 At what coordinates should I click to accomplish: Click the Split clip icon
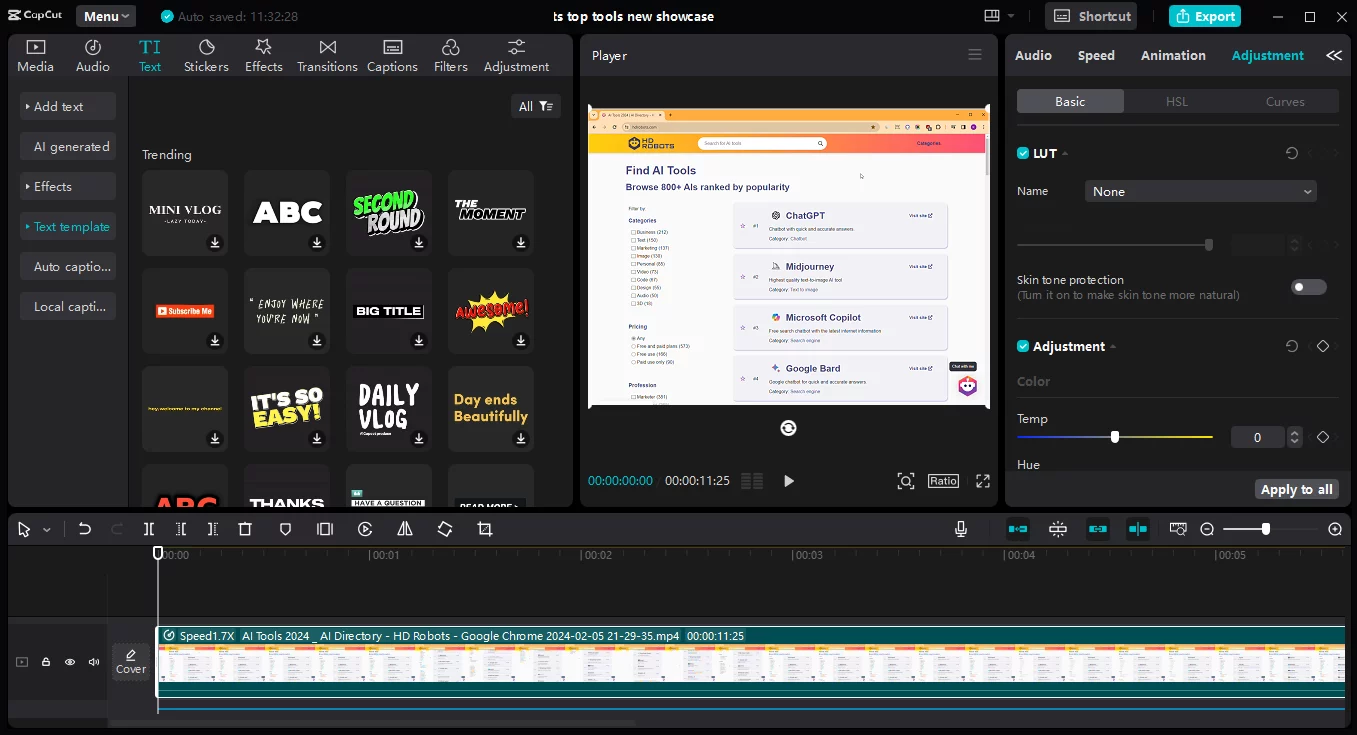coord(149,529)
